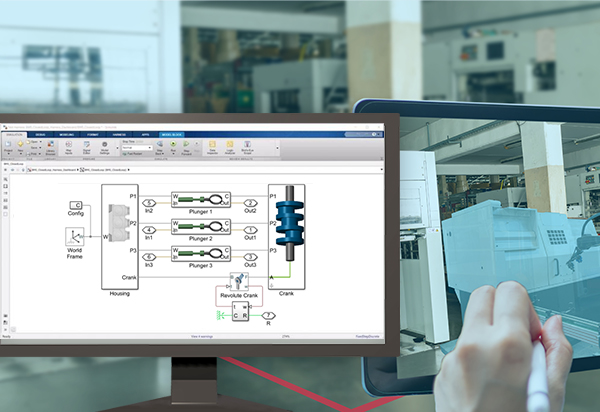This screenshot has width=600, height=412.
Task: Switch to the Debug tab
Action: pyautogui.click(x=42, y=133)
